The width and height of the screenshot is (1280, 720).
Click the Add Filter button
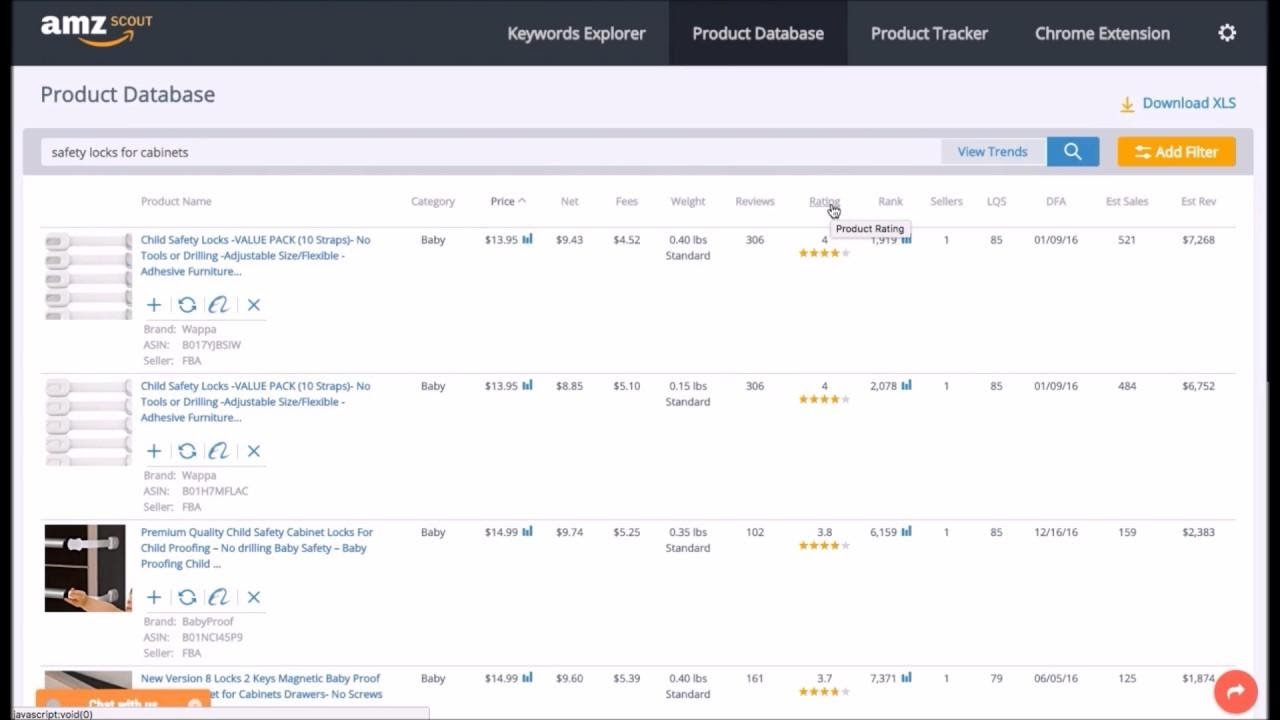(x=1176, y=152)
